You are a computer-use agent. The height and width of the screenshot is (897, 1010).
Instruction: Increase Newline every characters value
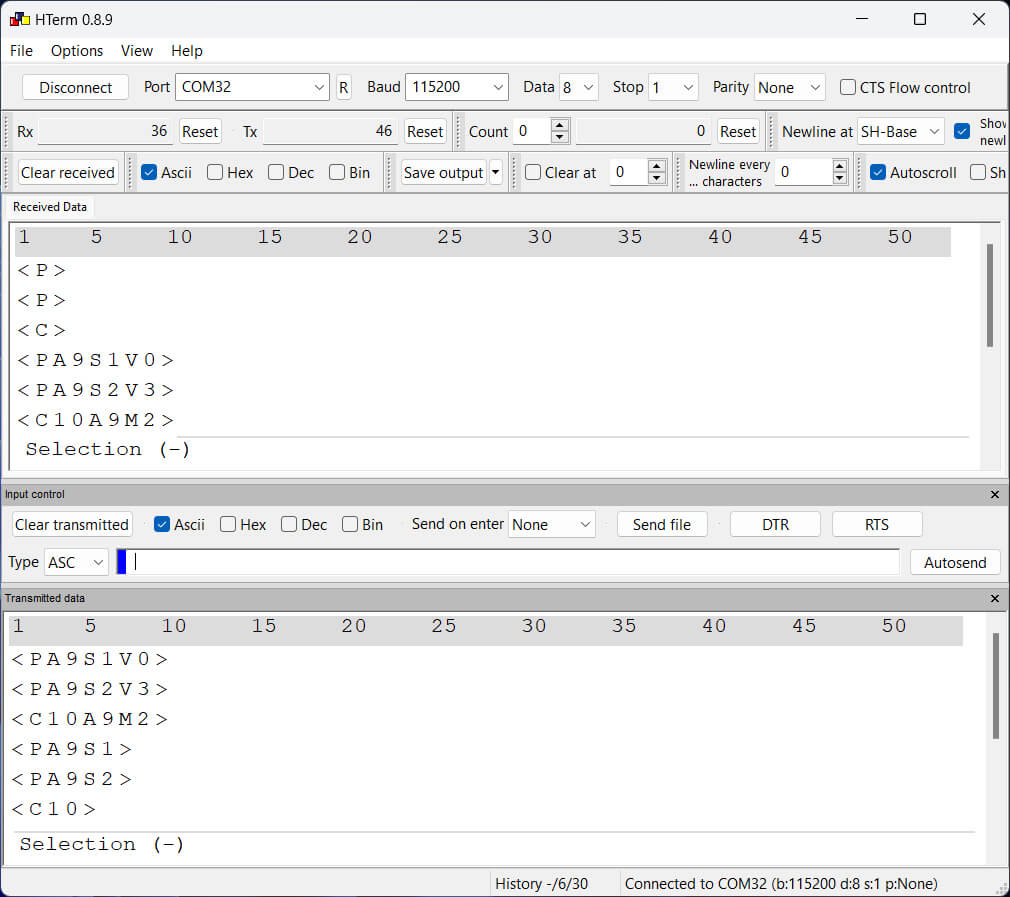coord(840,166)
